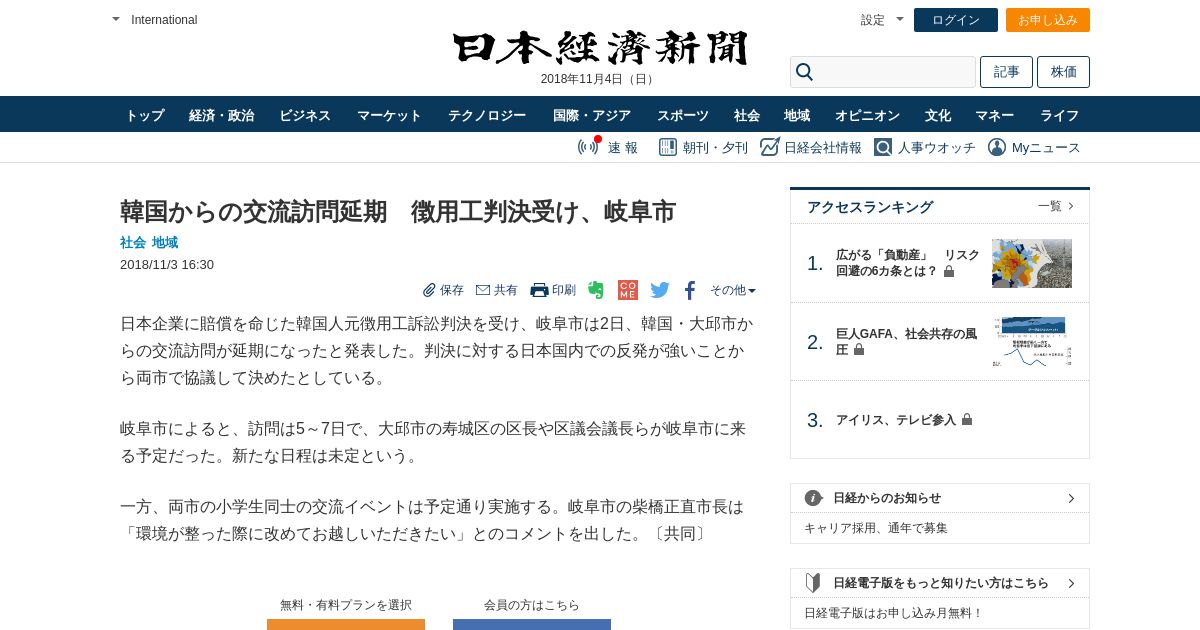Open キャリア採用、通年で募集 notice
This screenshot has height=630, width=1200.
pos(876,528)
